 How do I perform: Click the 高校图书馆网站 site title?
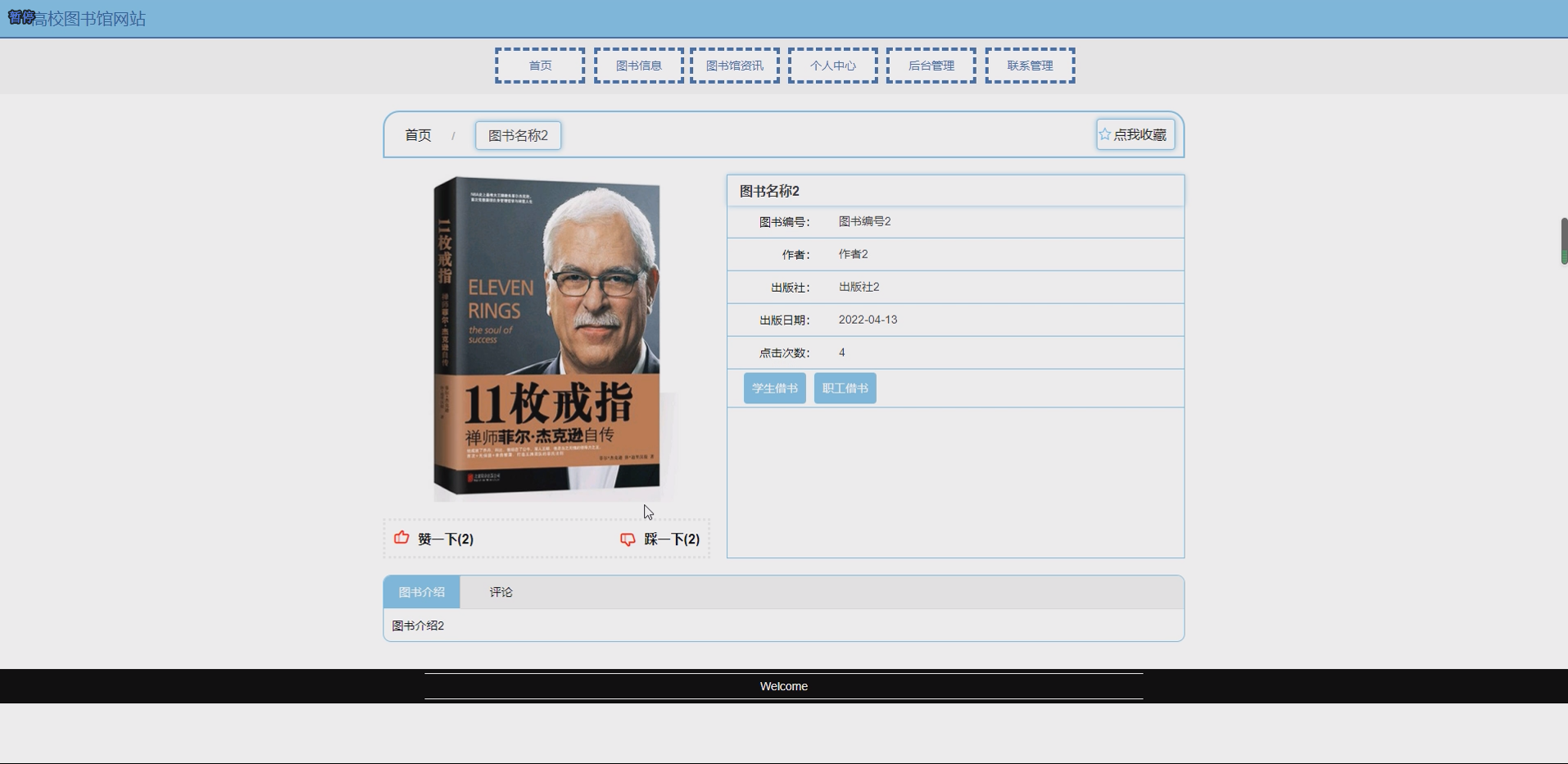[x=89, y=18]
